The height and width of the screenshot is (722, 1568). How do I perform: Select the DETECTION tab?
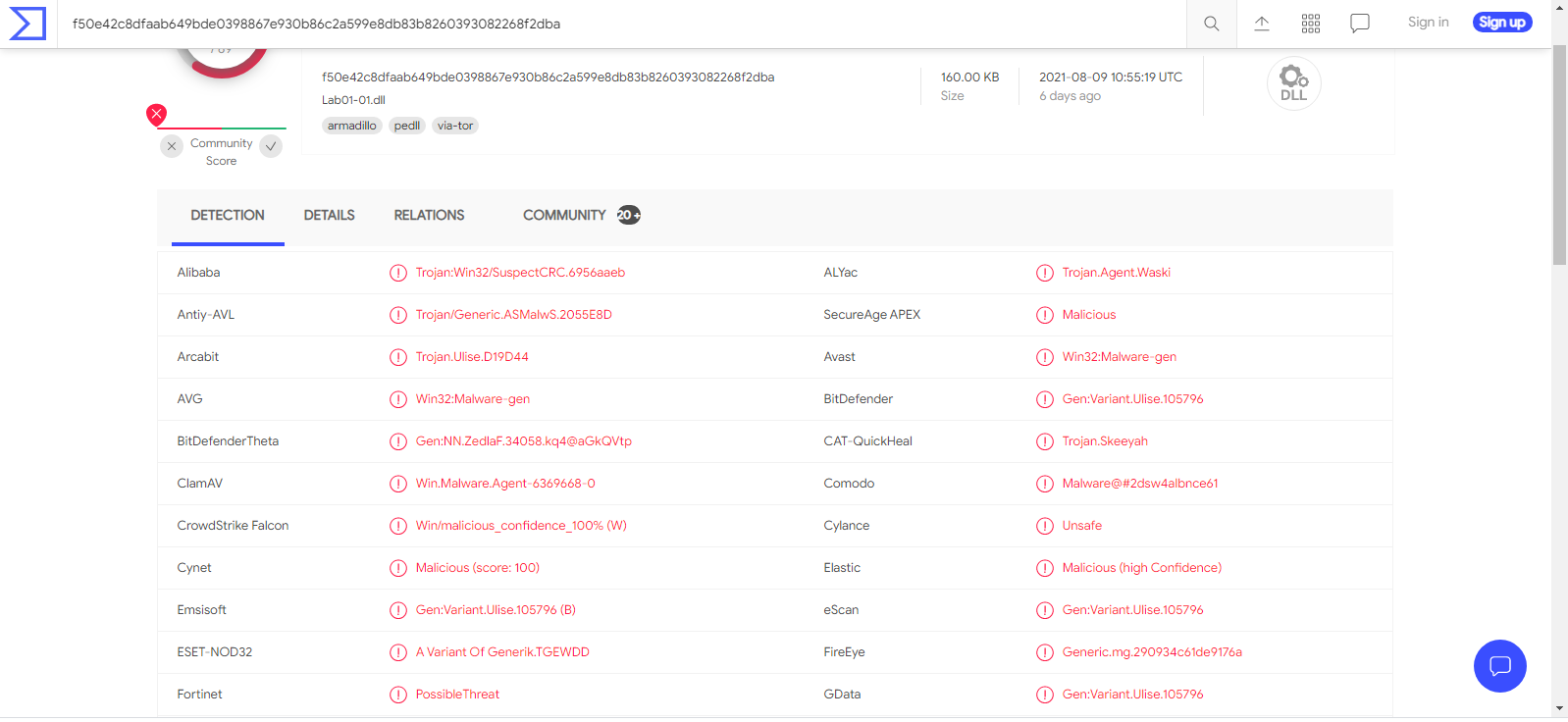pos(228,215)
